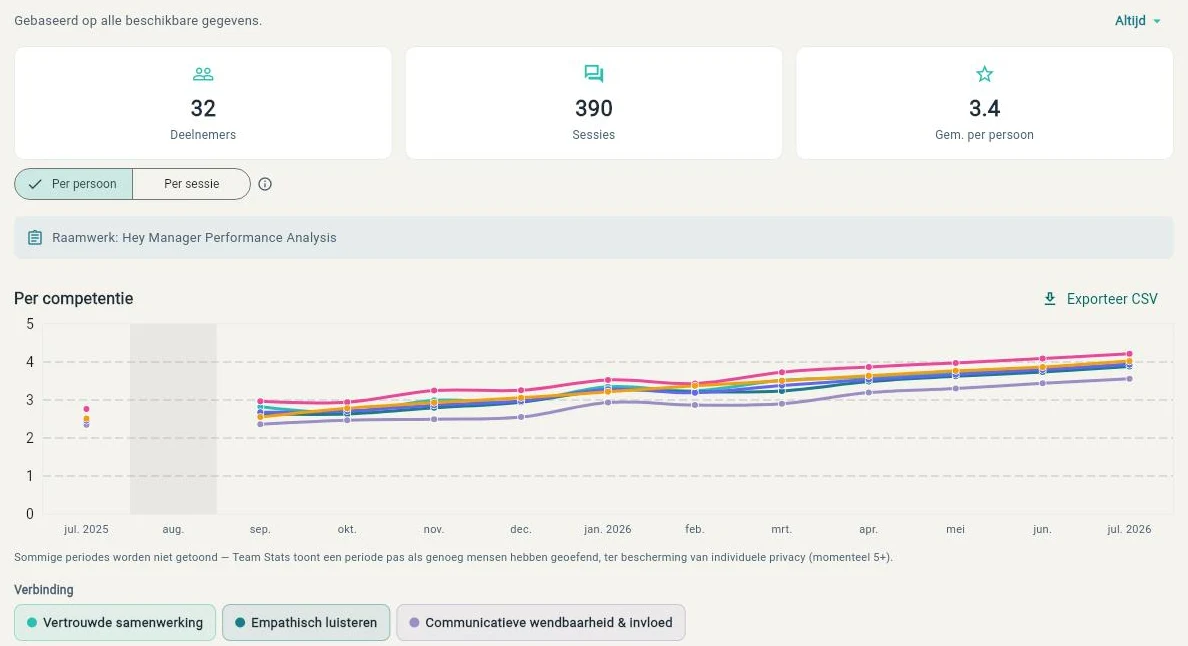Click the pink data point at nov.

point(434,391)
